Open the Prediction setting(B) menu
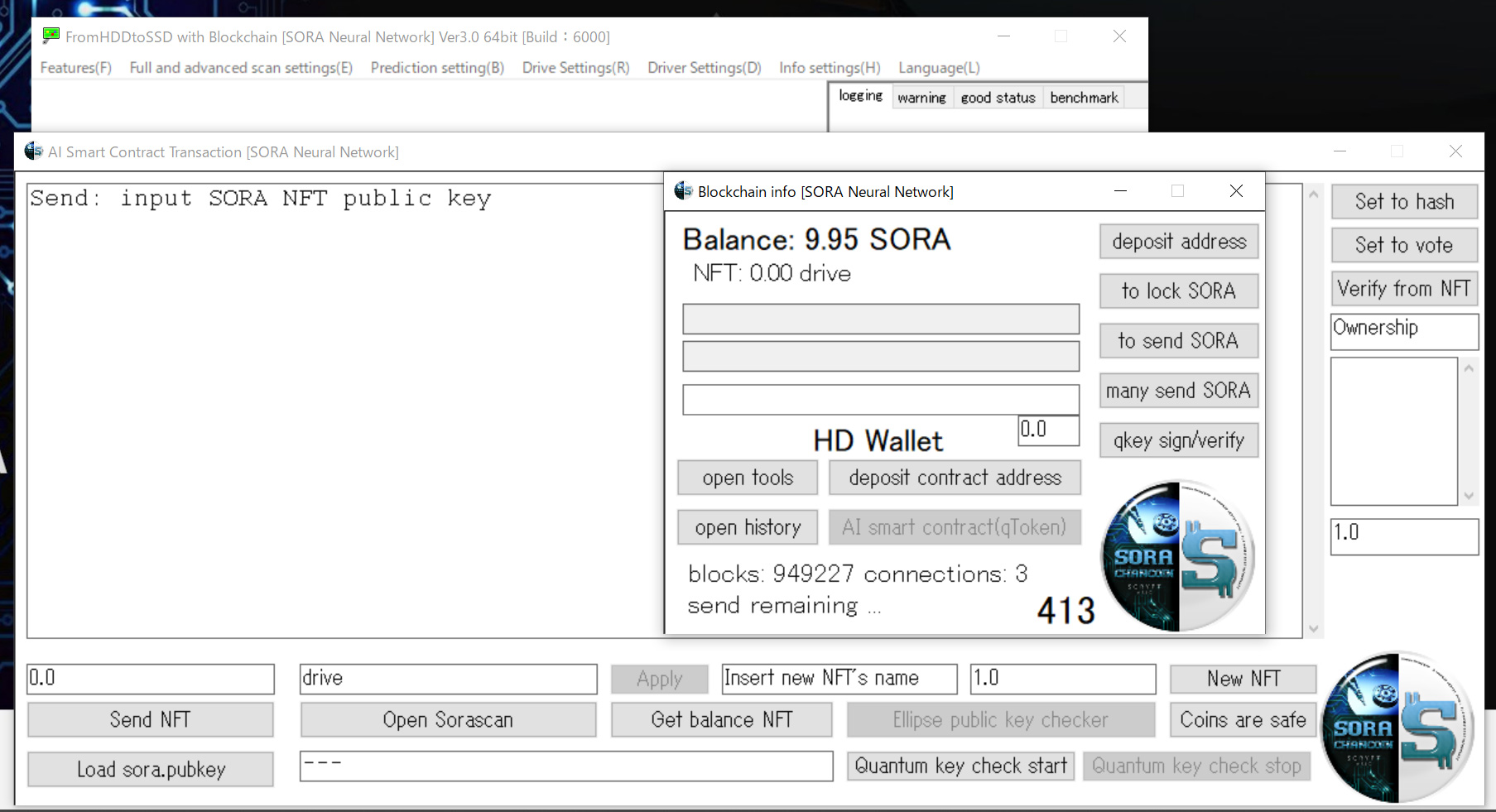The height and width of the screenshot is (812, 1496). [437, 68]
